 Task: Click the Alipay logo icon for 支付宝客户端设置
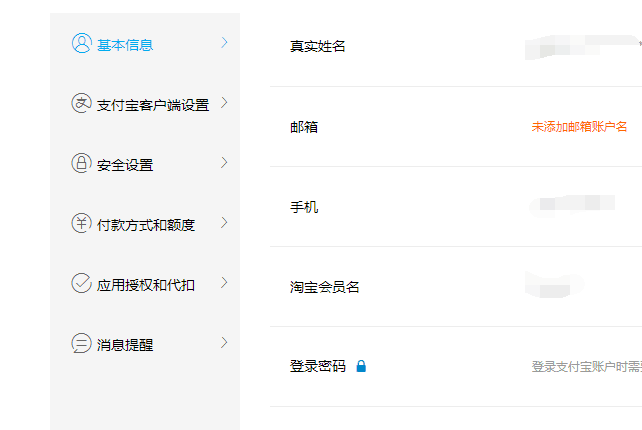click(x=81, y=103)
